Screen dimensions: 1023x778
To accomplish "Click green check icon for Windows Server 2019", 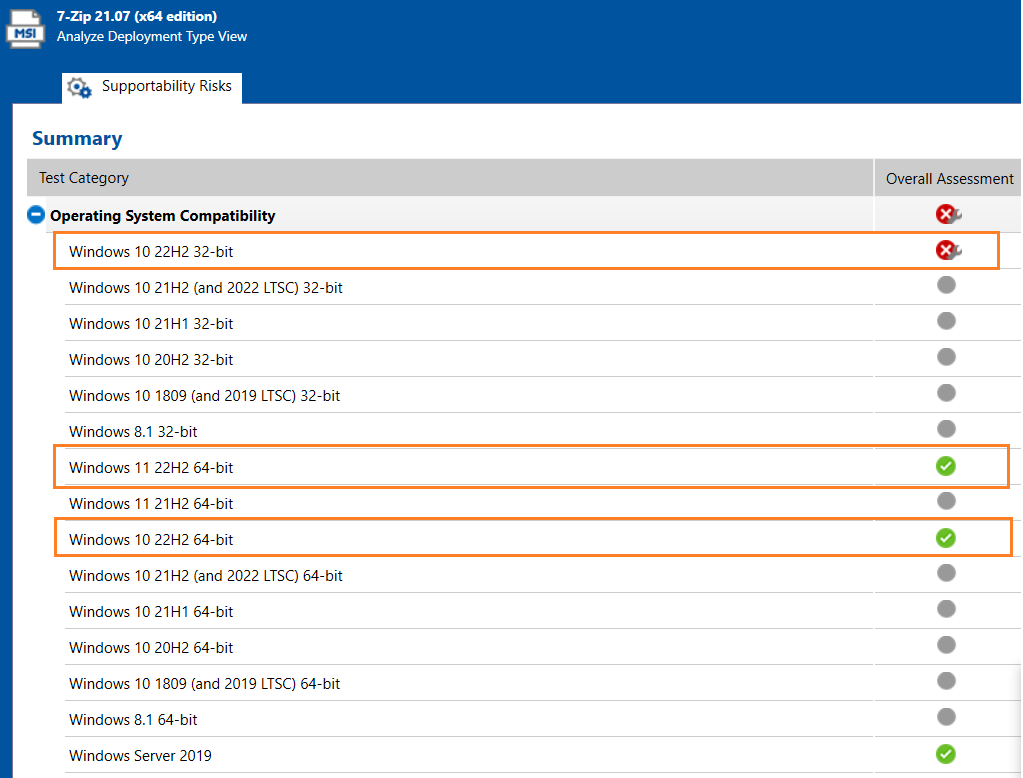I will pyautogui.click(x=946, y=754).
